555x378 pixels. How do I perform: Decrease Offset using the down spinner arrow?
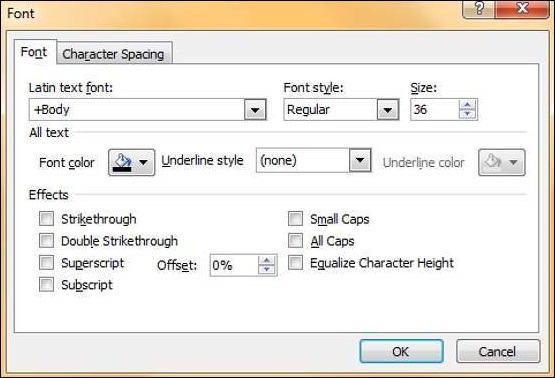click(266, 270)
